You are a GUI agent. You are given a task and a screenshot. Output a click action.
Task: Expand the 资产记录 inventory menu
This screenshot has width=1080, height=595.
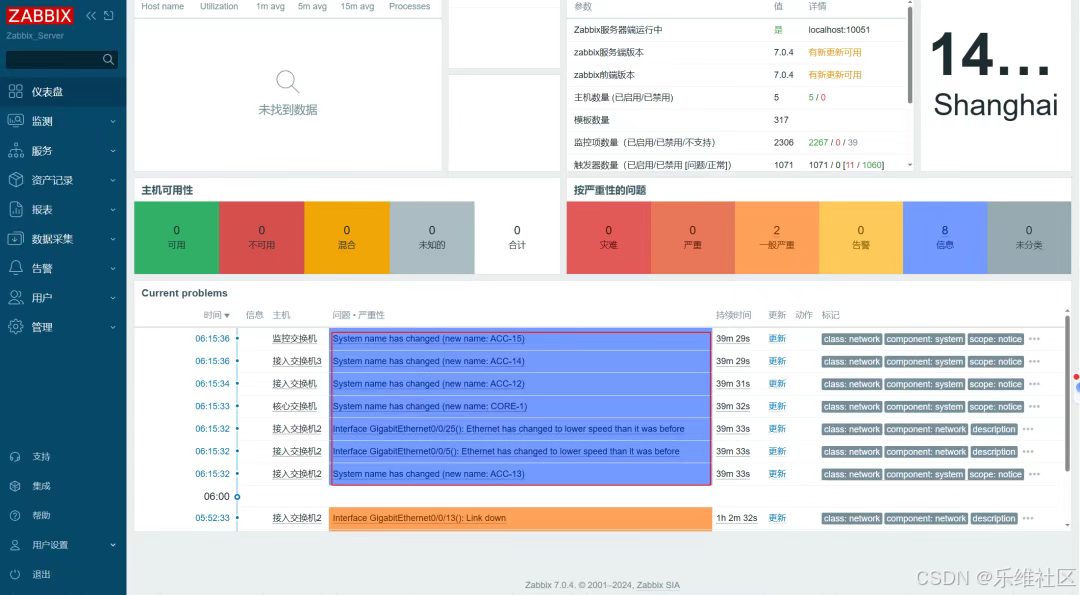click(63, 180)
